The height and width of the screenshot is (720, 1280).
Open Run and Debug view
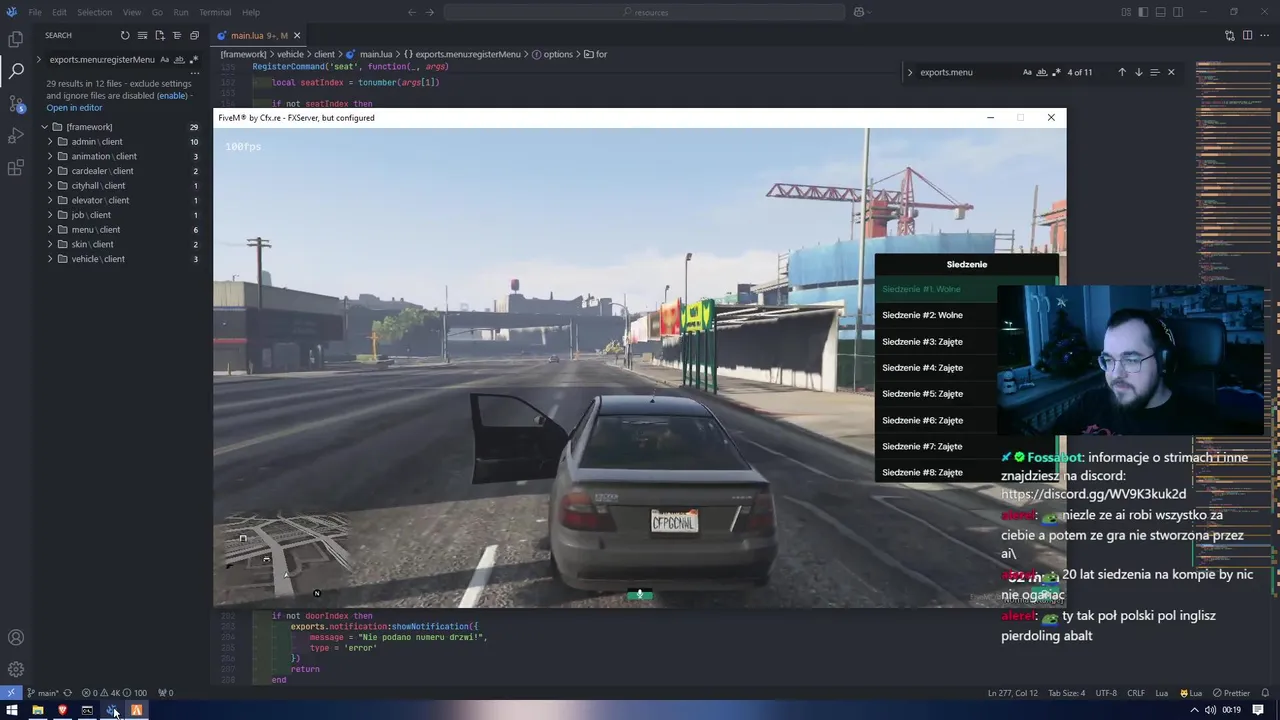[x=16, y=135]
